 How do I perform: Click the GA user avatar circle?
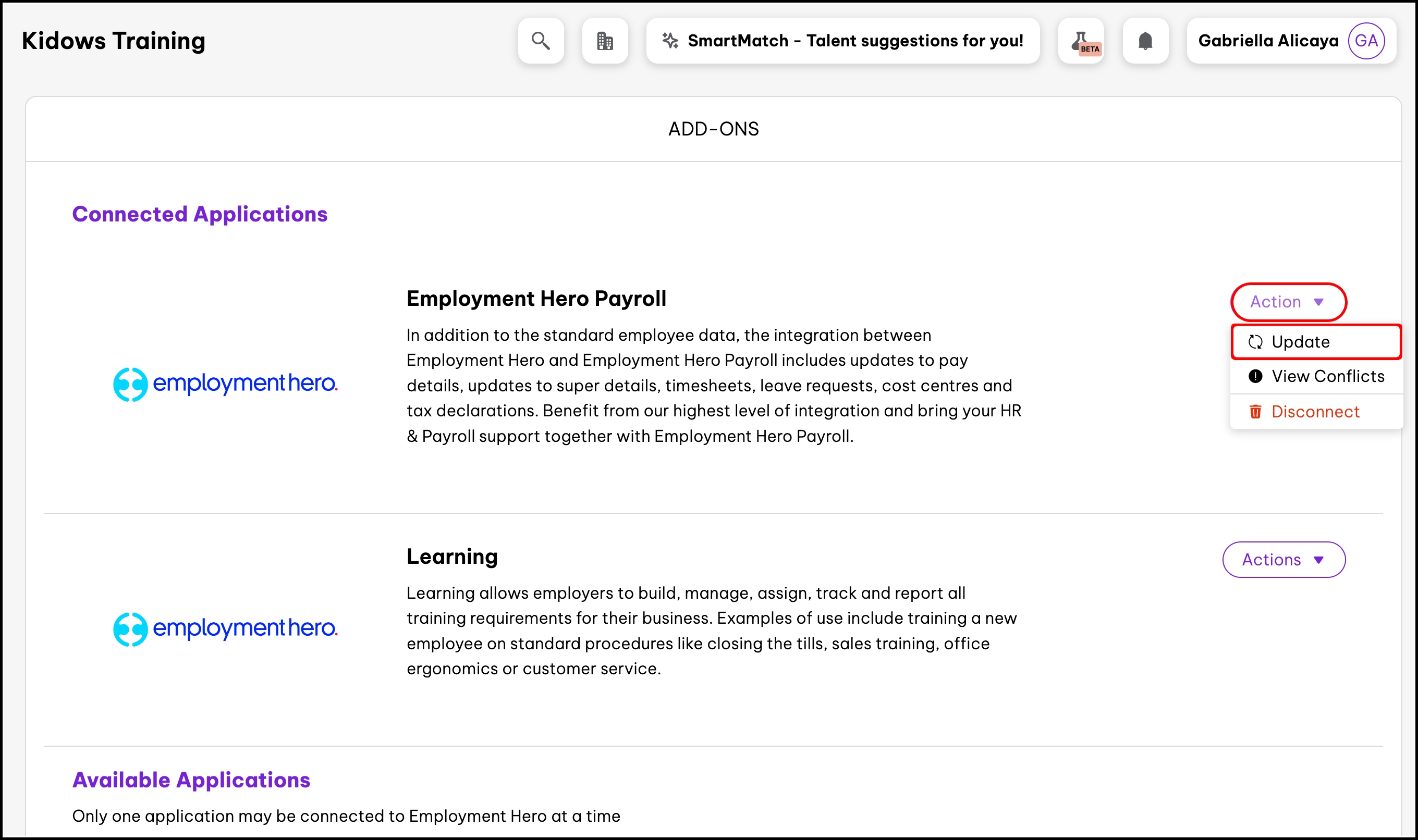click(1366, 41)
